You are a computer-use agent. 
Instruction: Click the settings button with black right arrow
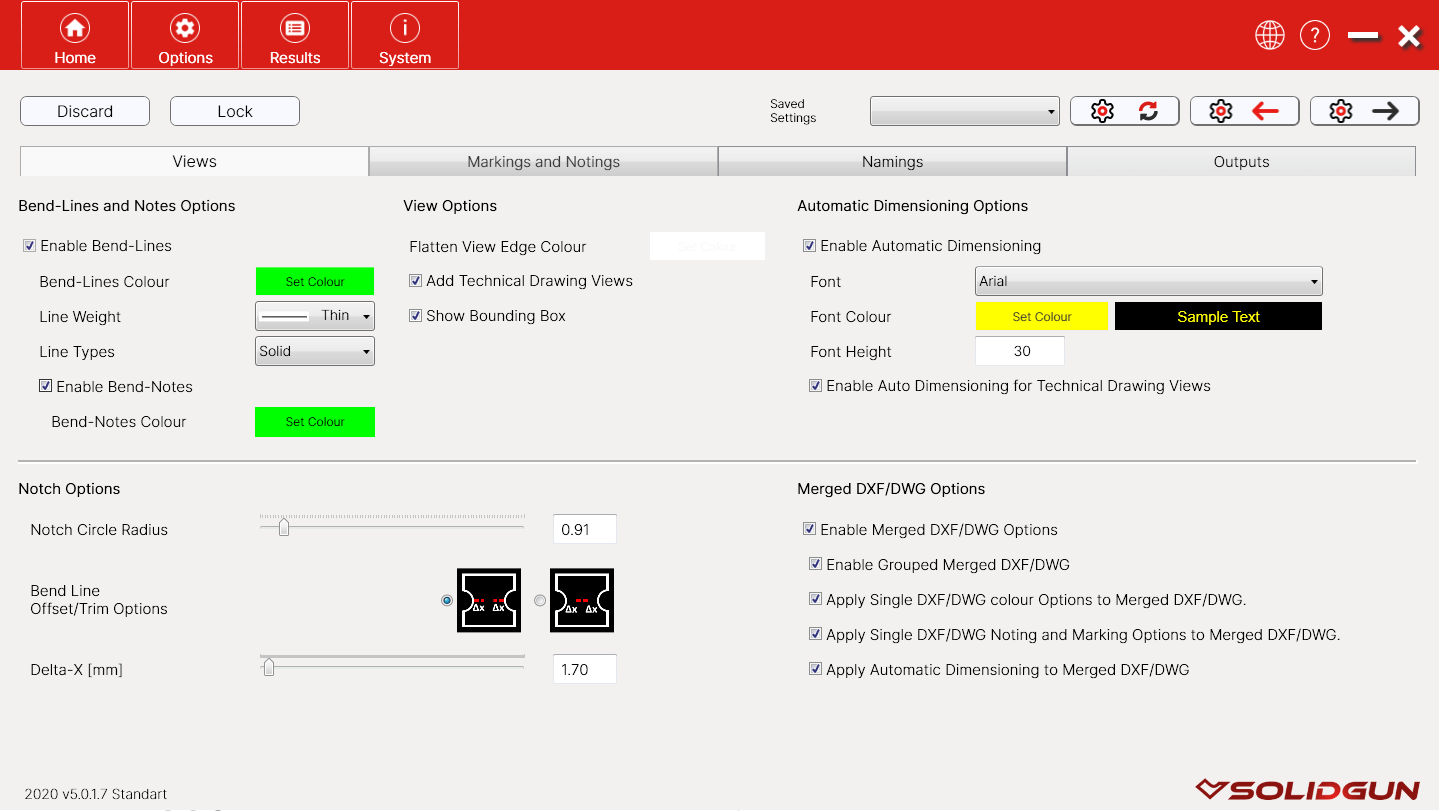(1364, 111)
